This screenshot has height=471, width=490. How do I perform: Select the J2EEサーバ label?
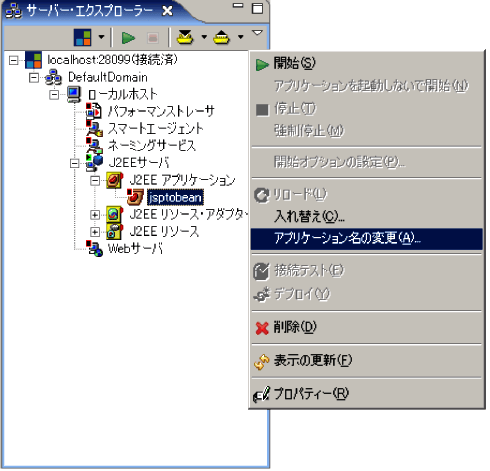[x=139, y=163]
